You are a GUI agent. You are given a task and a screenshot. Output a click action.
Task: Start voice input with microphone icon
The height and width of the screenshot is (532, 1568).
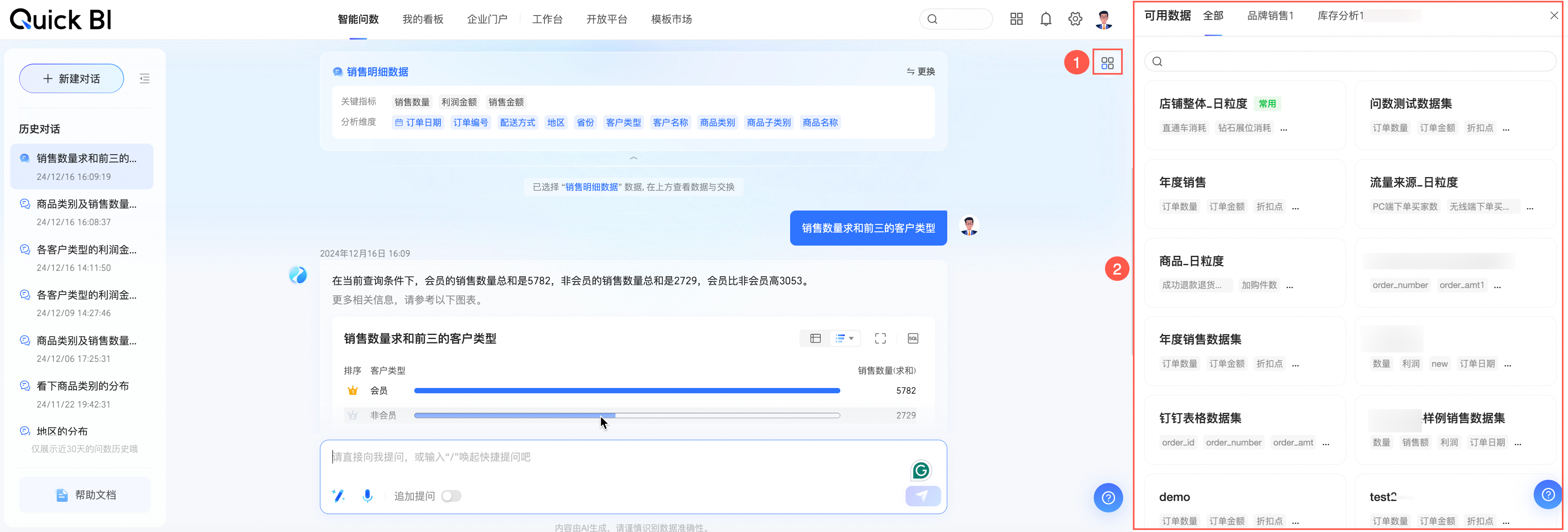[367, 496]
